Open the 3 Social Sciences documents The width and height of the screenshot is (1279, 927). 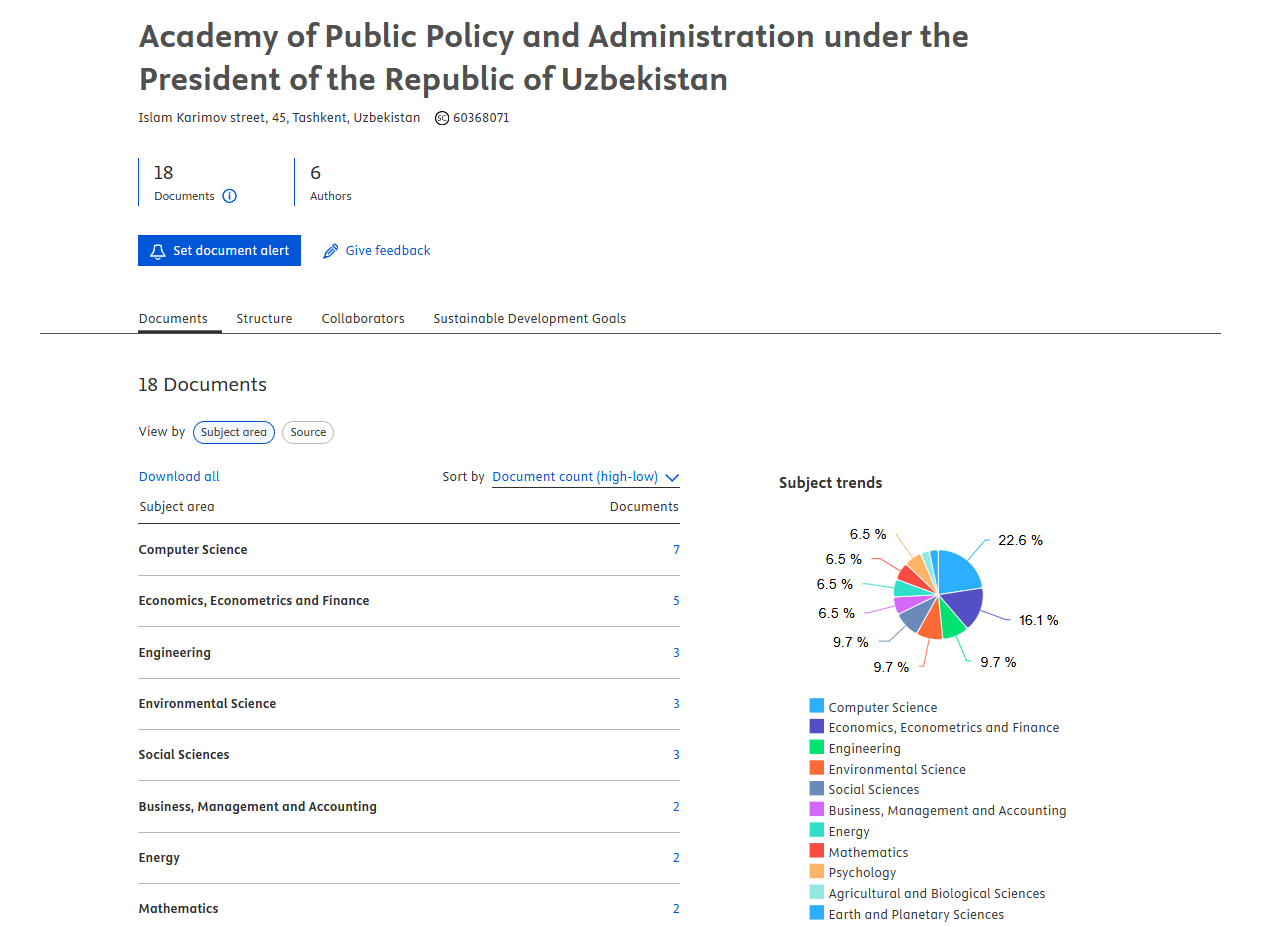(x=676, y=755)
